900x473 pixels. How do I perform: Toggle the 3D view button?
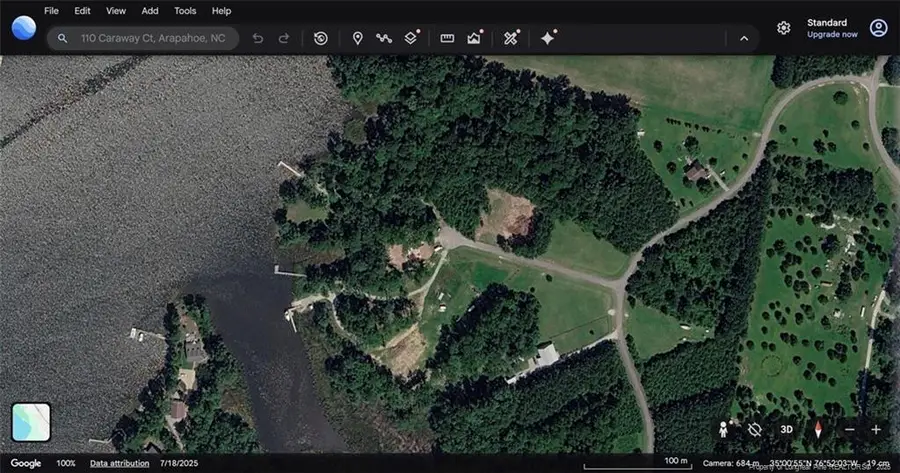point(787,429)
